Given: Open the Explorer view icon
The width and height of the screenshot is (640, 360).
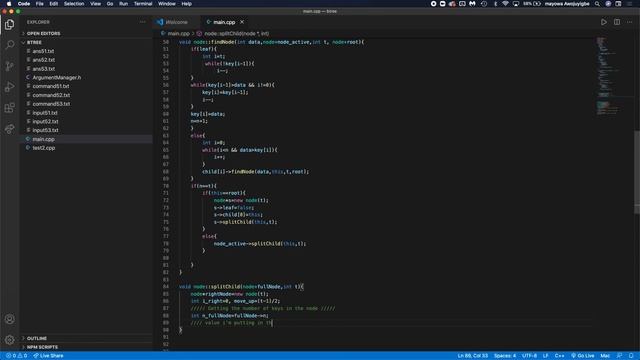Looking at the screenshot, I should point(9,24).
